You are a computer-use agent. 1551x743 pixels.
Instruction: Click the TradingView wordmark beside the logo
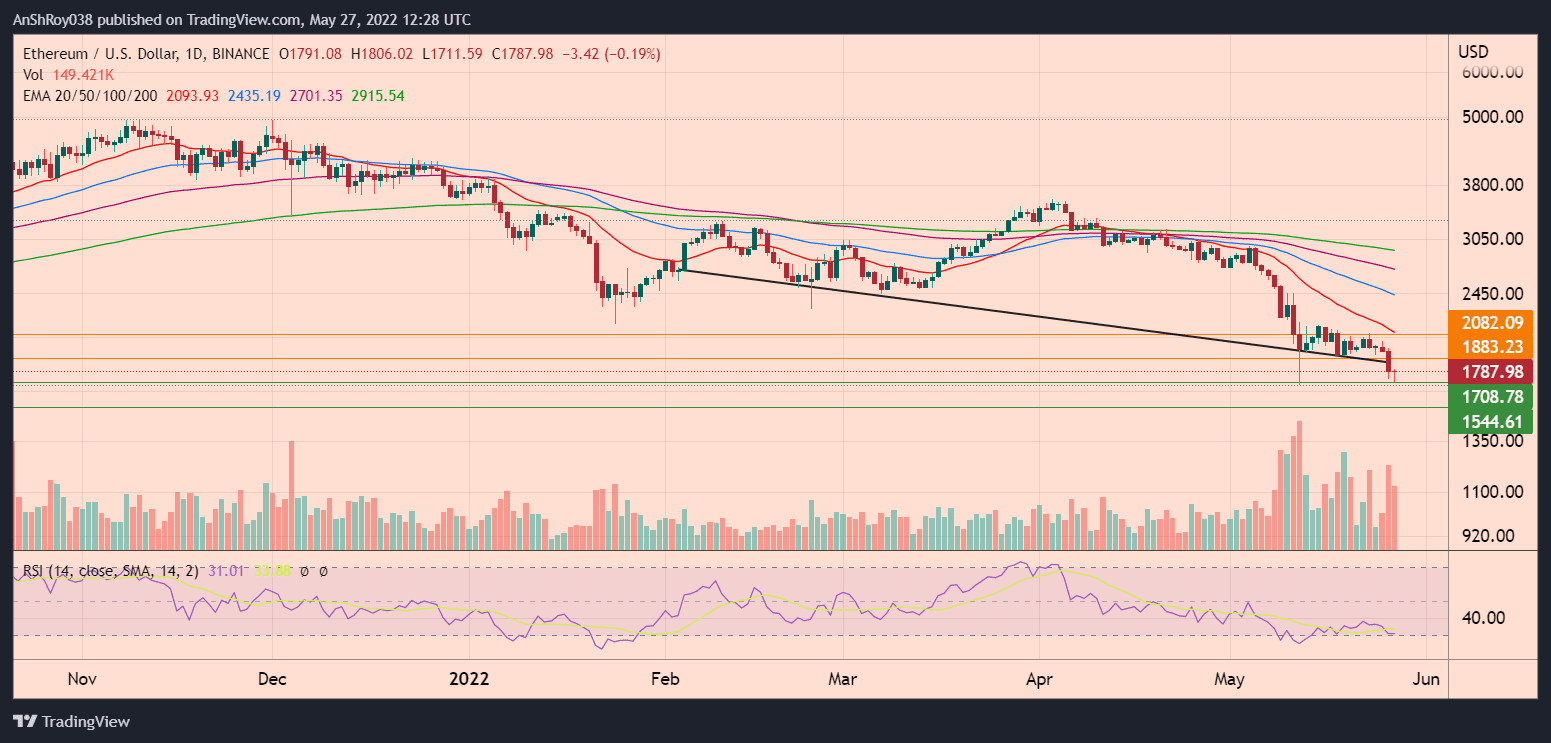[85, 721]
